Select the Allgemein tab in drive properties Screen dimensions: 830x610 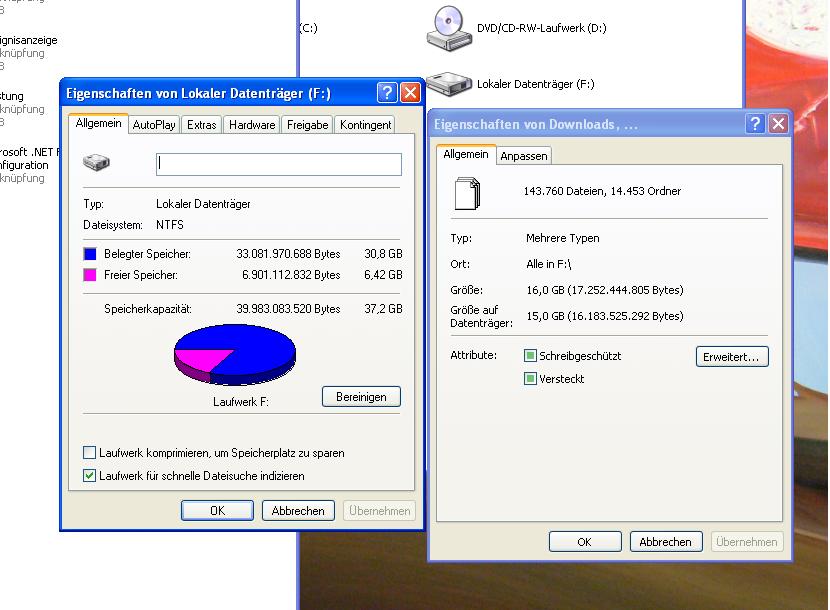click(x=98, y=123)
